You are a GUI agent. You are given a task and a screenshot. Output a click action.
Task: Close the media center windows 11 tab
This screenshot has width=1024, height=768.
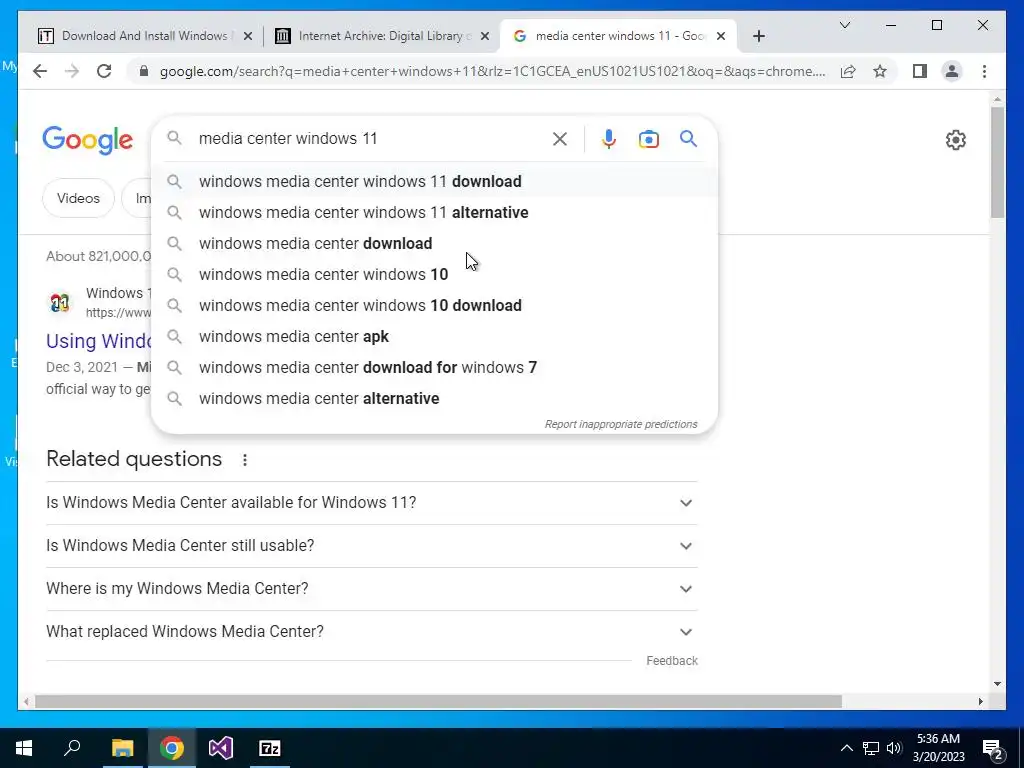[x=721, y=36]
